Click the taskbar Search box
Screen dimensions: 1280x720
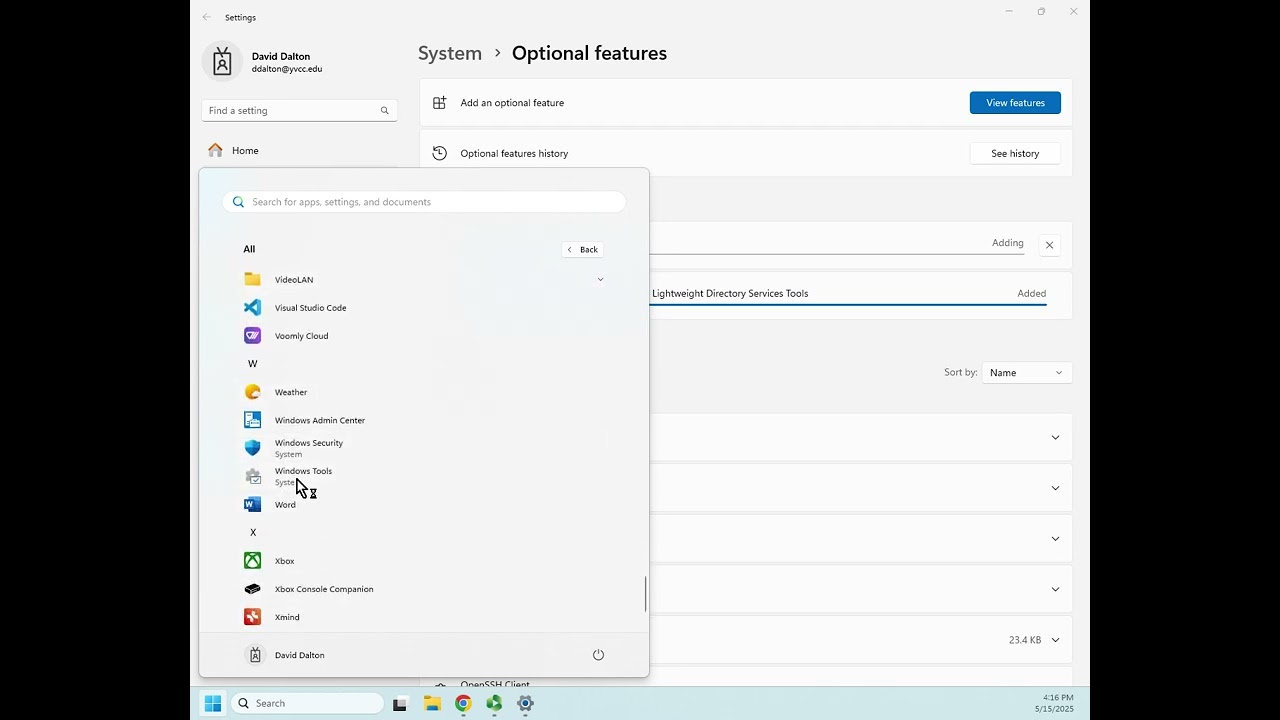(x=307, y=703)
